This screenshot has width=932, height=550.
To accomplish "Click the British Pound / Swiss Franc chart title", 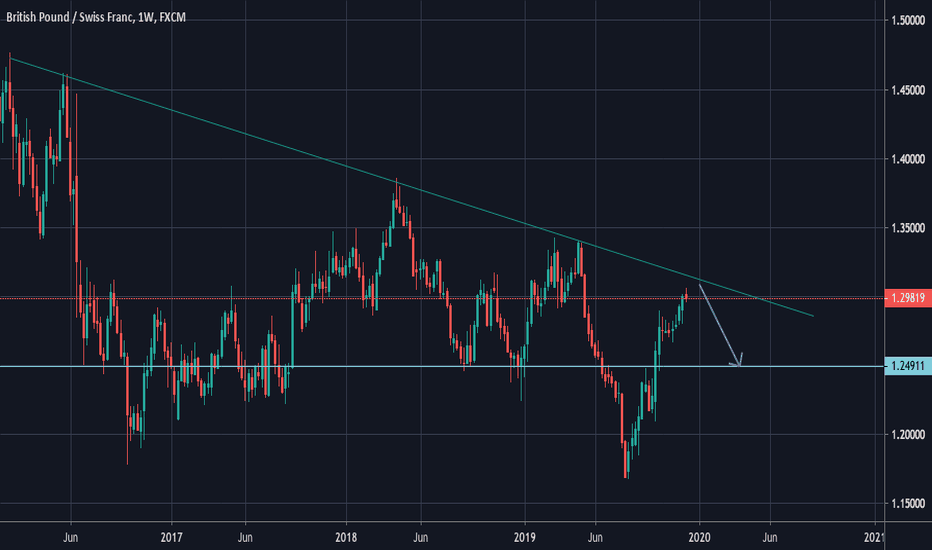I will pos(96,17).
